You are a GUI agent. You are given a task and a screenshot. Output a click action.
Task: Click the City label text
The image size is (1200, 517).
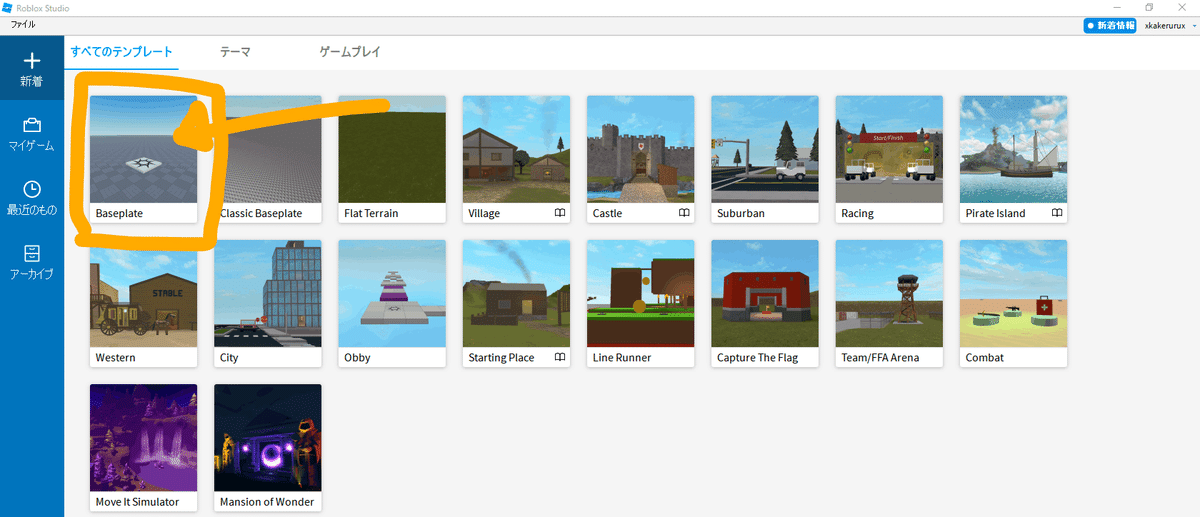pyautogui.click(x=229, y=358)
